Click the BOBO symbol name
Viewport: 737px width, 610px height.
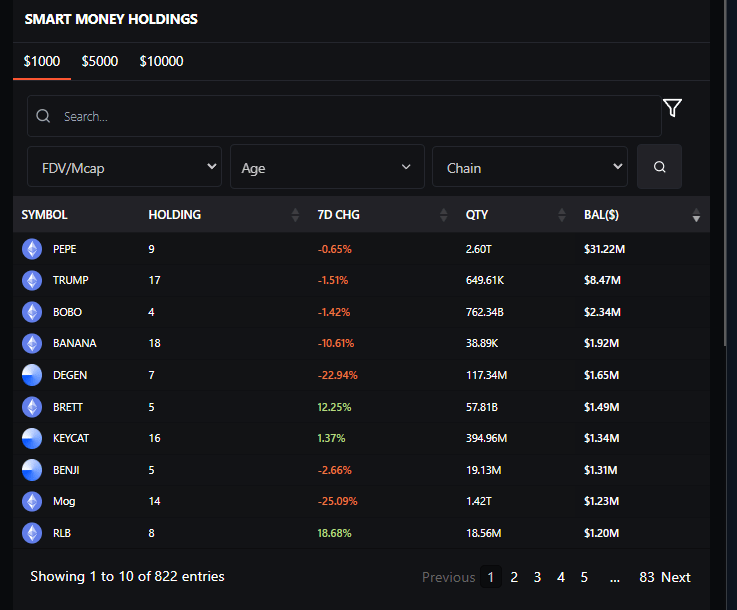coord(67,312)
